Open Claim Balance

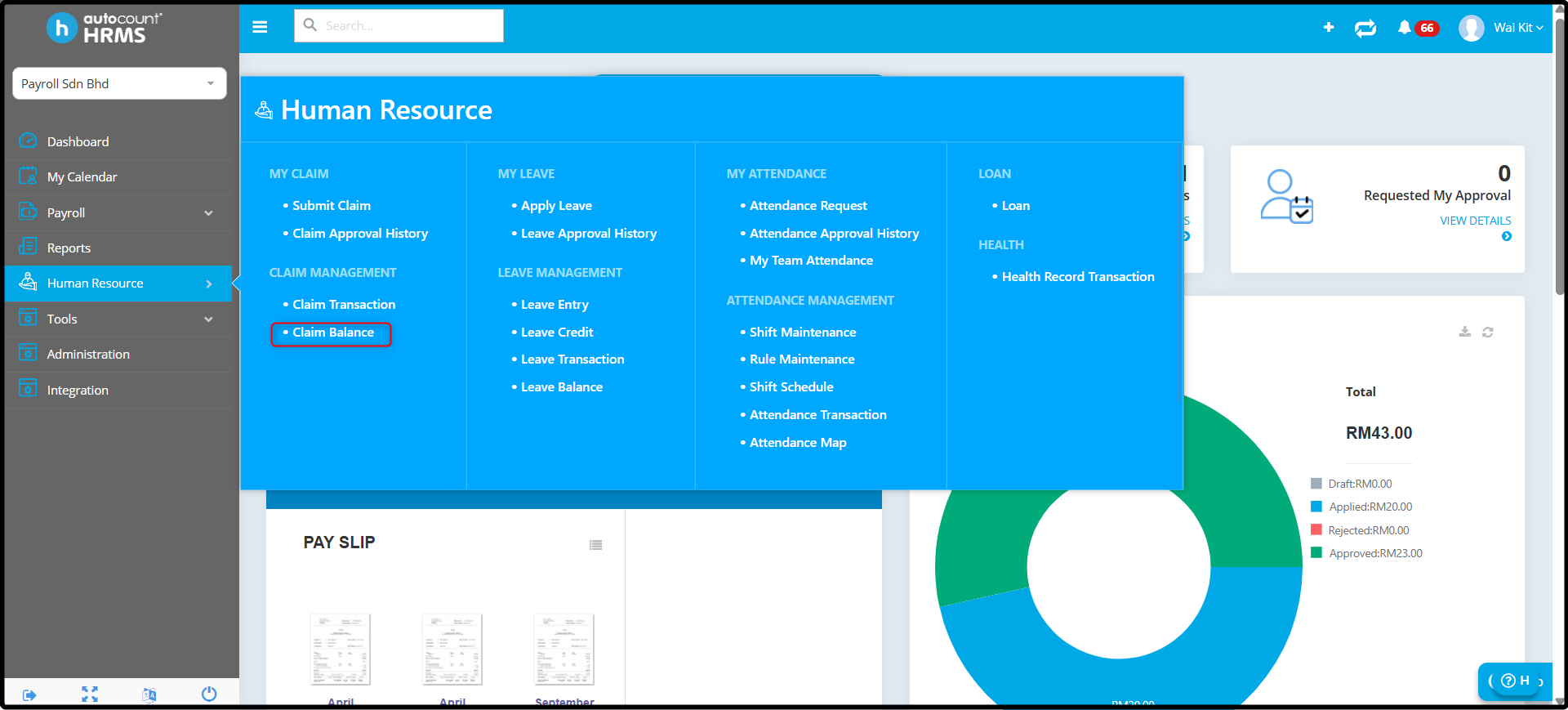pos(332,333)
